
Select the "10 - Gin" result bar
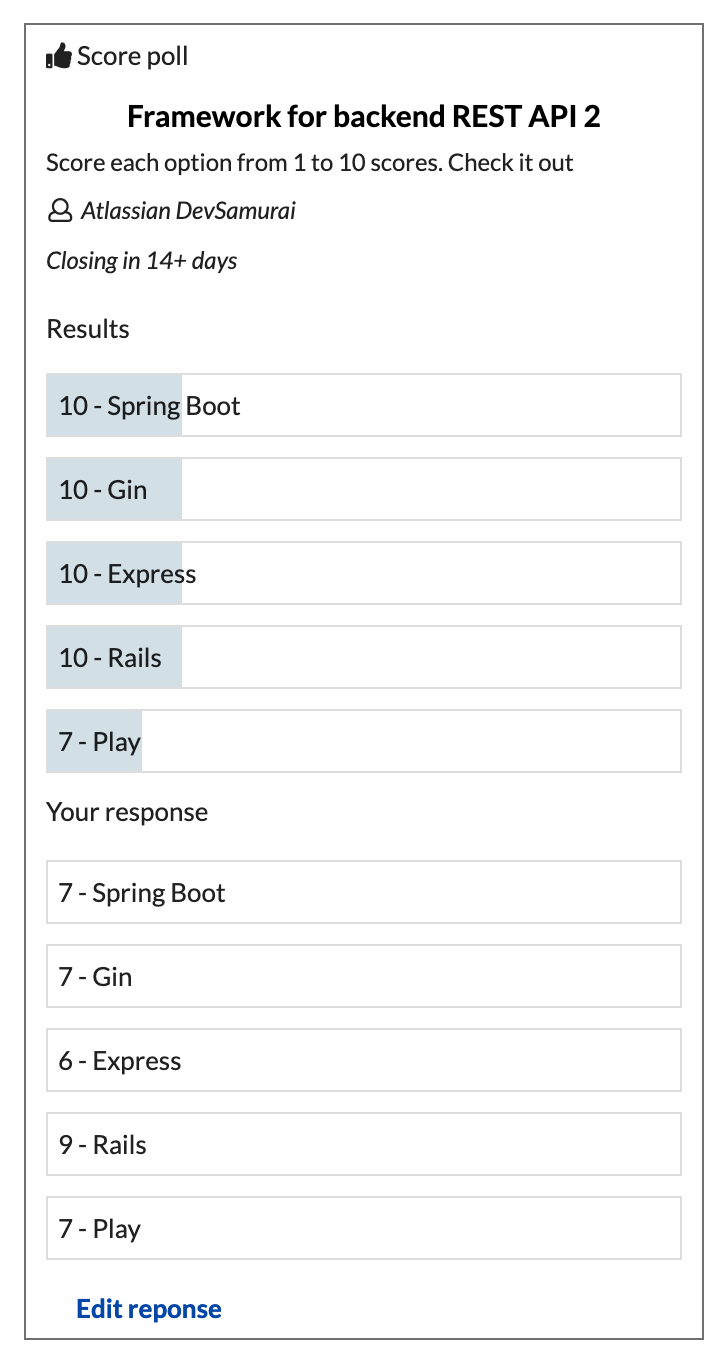[x=364, y=490]
